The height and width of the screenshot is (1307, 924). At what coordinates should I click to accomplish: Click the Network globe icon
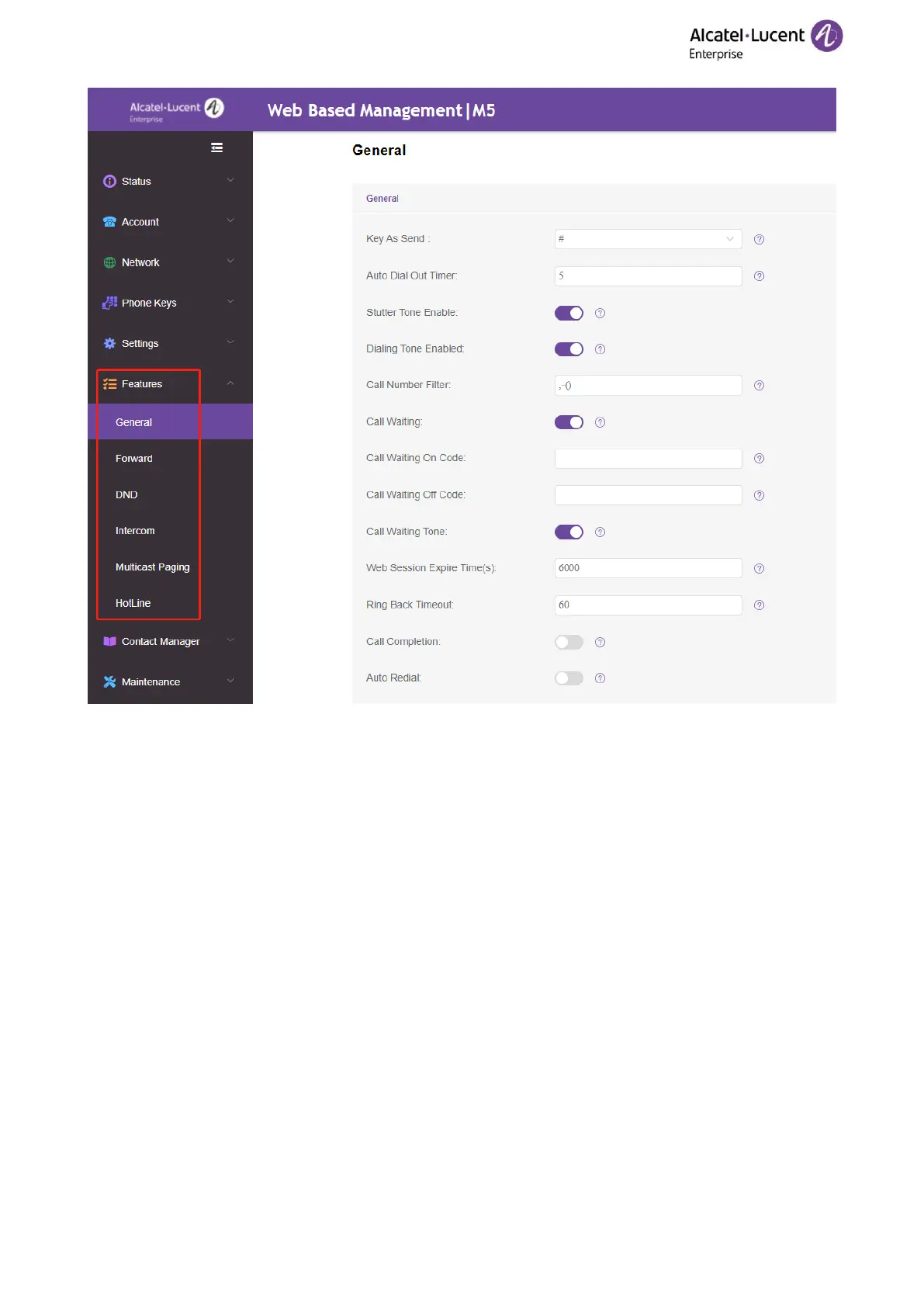click(109, 262)
